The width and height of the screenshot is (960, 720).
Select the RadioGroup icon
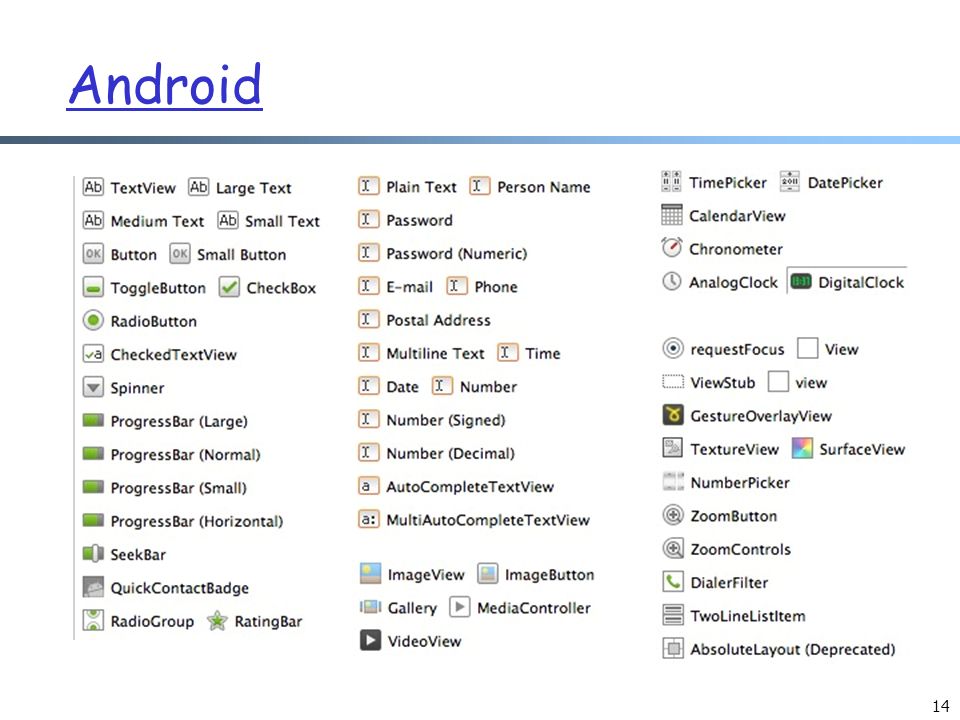click(93, 620)
